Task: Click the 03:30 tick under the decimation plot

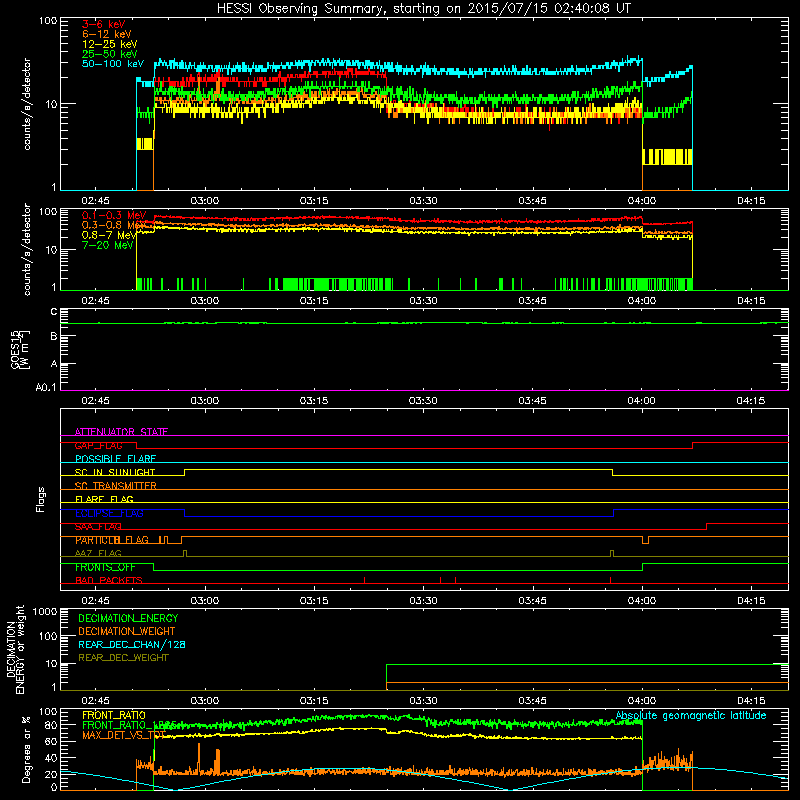Action: (423, 701)
